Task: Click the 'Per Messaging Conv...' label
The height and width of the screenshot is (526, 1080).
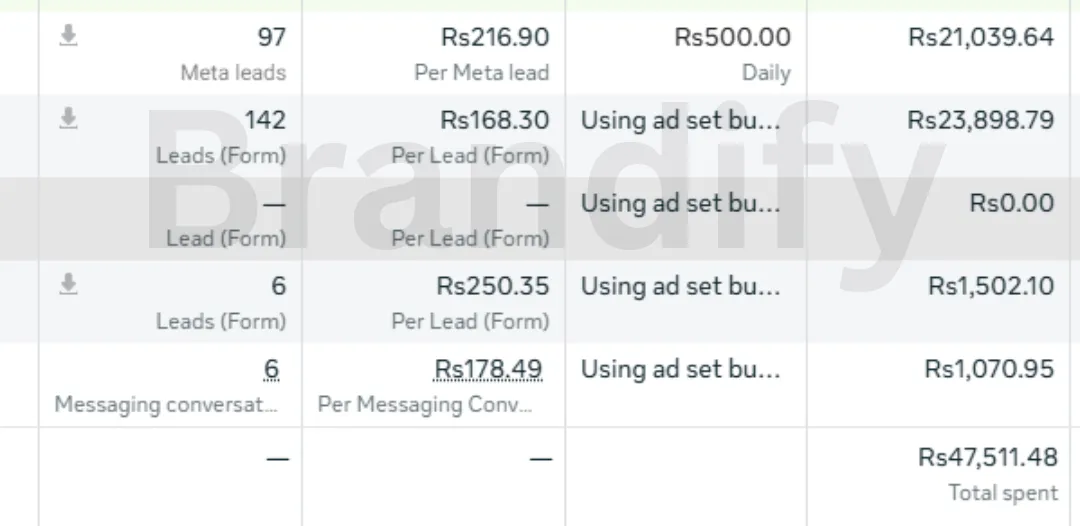Action: click(x=425, y=405)
